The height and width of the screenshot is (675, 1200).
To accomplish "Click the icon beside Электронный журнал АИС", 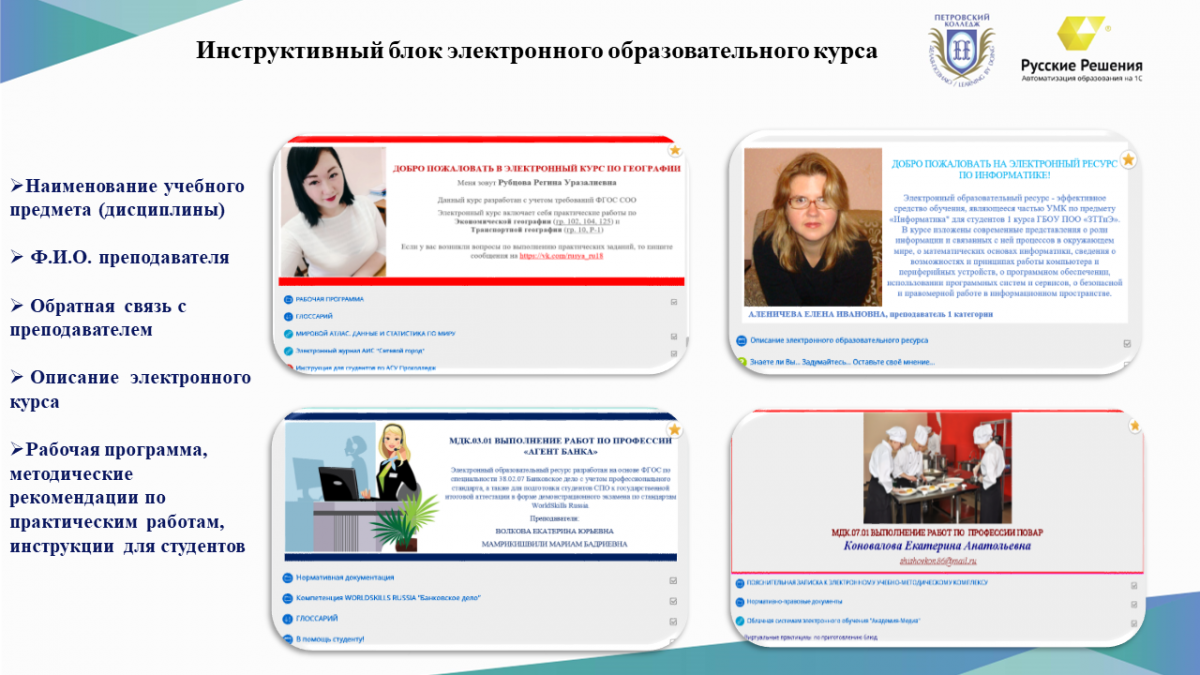I will click(x=288, y=352).
